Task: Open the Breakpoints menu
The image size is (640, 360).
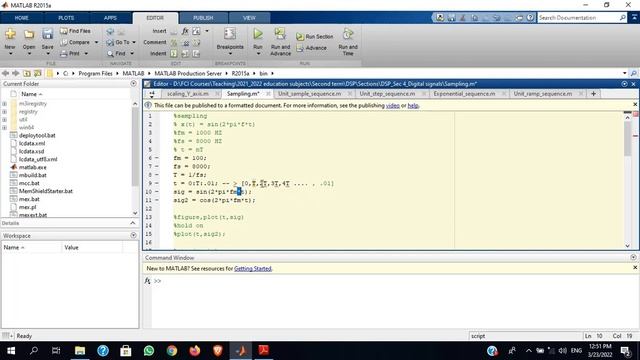Action: click(230, 41)
